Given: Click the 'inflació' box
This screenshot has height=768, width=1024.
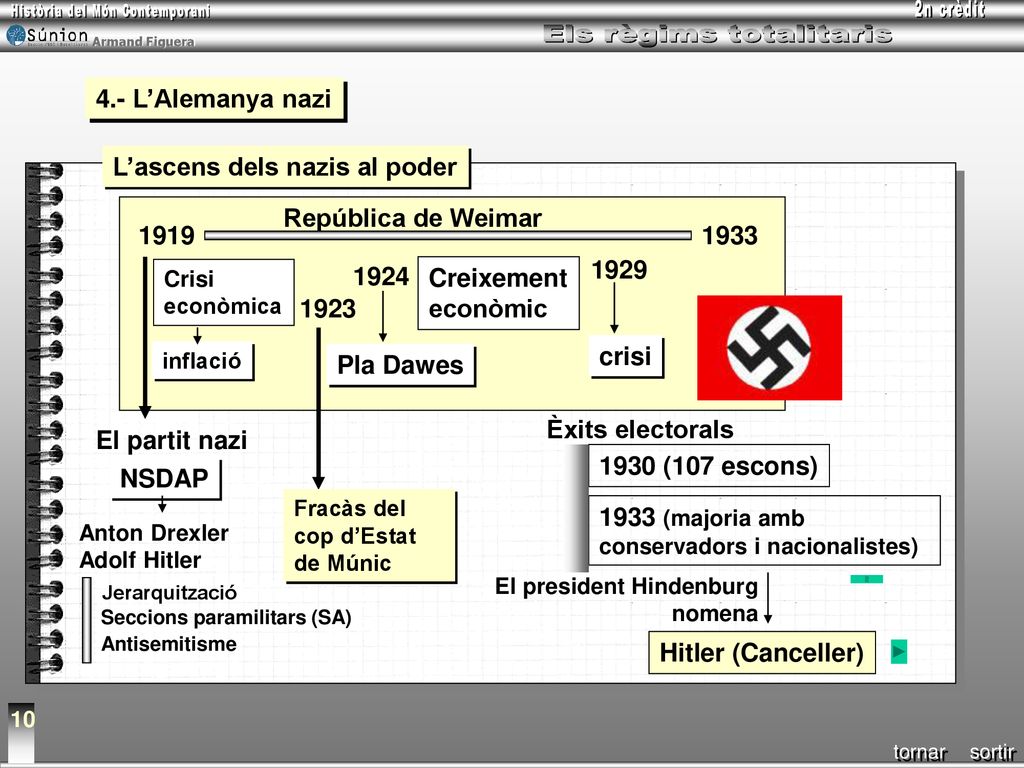Looking at the screenshot, I should (x=202, y=361).
